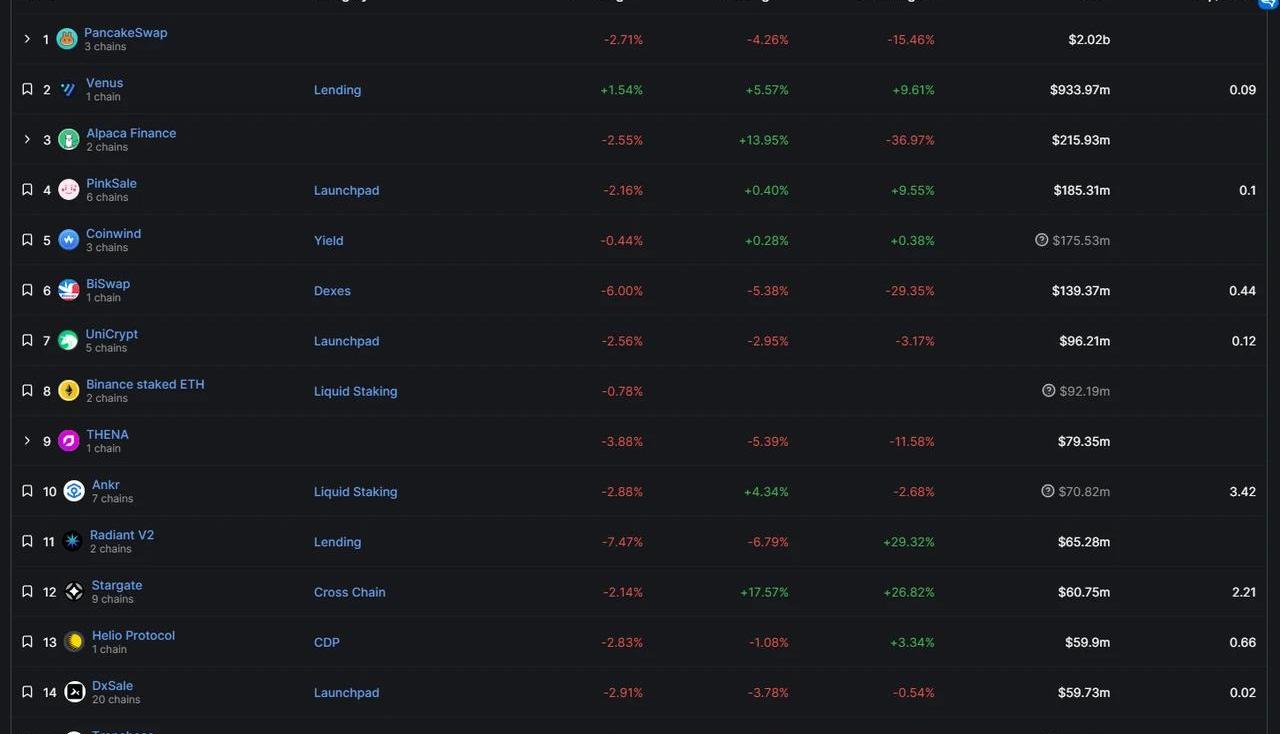
Task: Expand the Alpaca Finance row
Action: coord(27,140)
